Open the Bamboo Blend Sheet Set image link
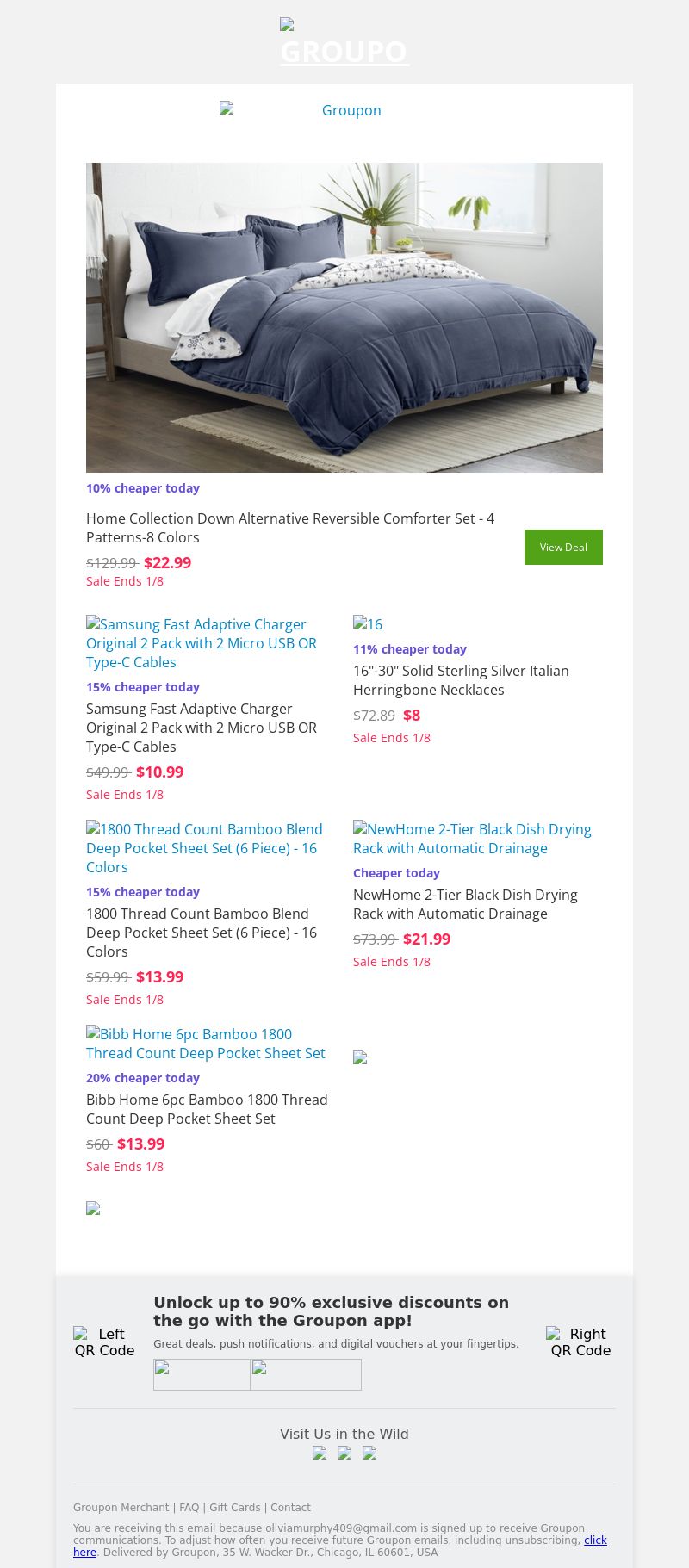689x1568 pixels. pyautogui.click(x=204, y=848)
